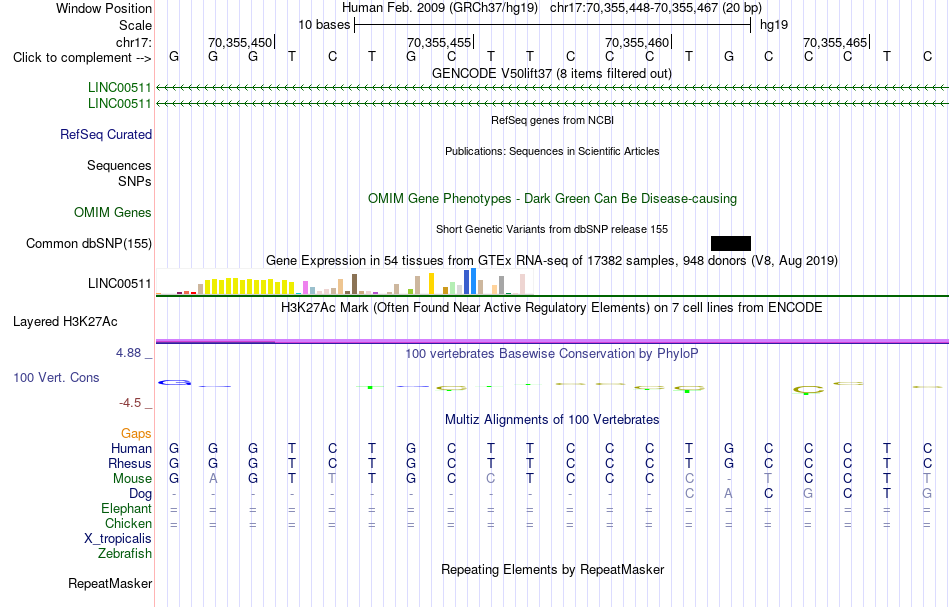Image resolution: width=950 pixels, height=607 pixels.
Task: Open 'Multiz Alignments of 100 Vertebrates' title
Action: pos(552,419)
